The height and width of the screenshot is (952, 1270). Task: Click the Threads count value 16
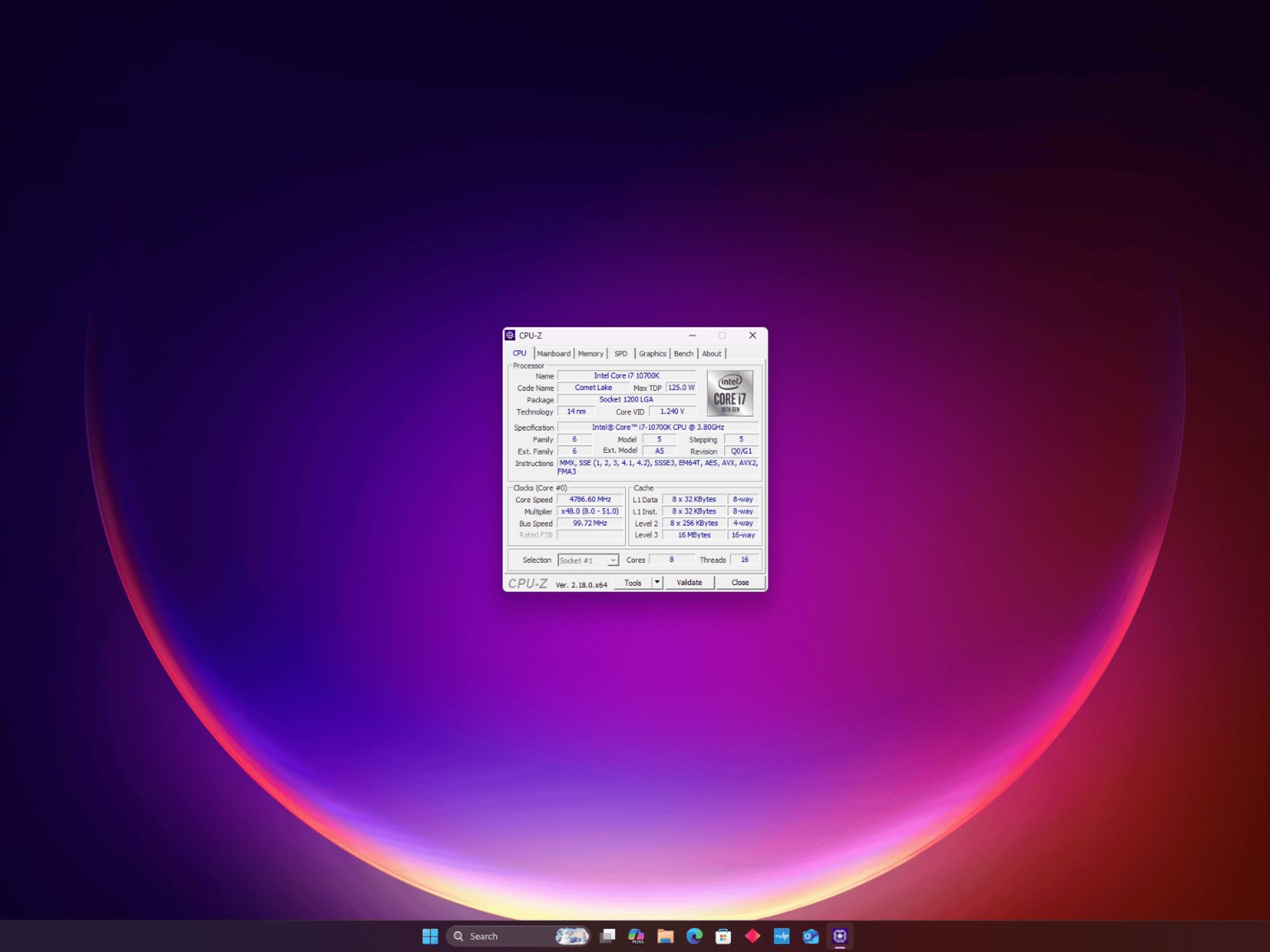745,560
